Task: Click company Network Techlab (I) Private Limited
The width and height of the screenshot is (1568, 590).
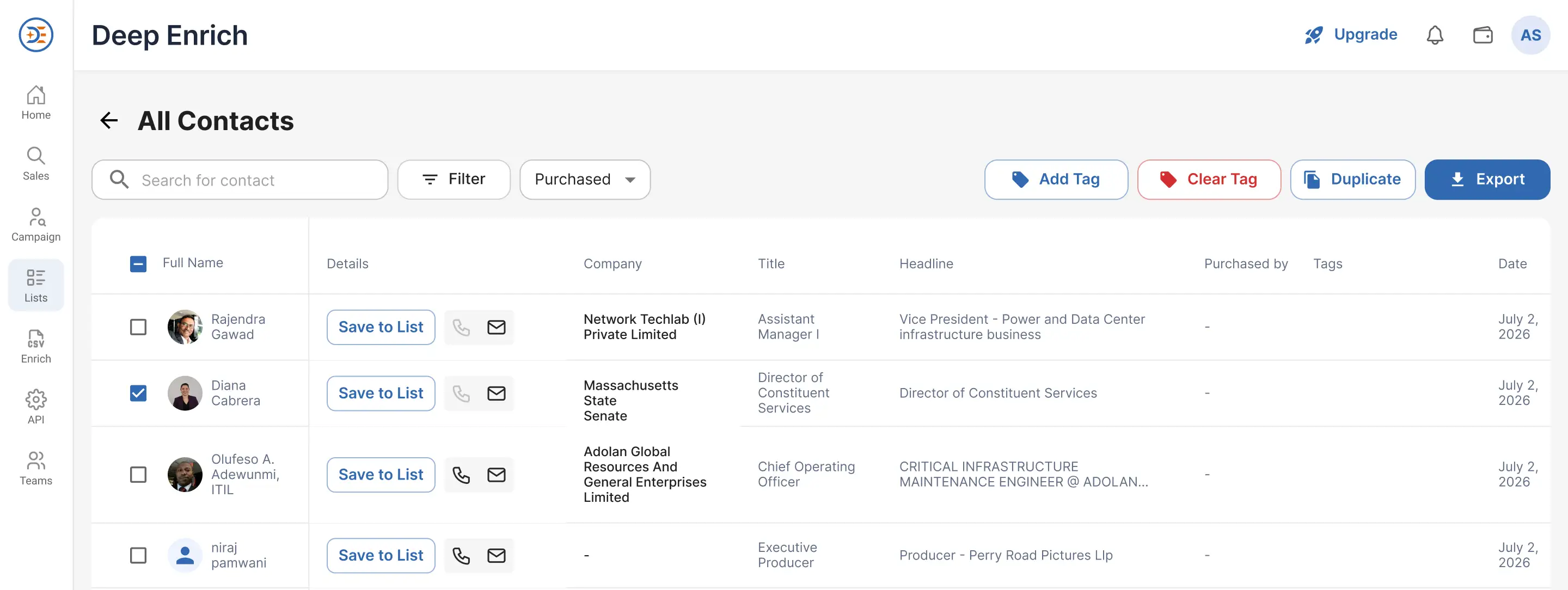Action: 645,327
